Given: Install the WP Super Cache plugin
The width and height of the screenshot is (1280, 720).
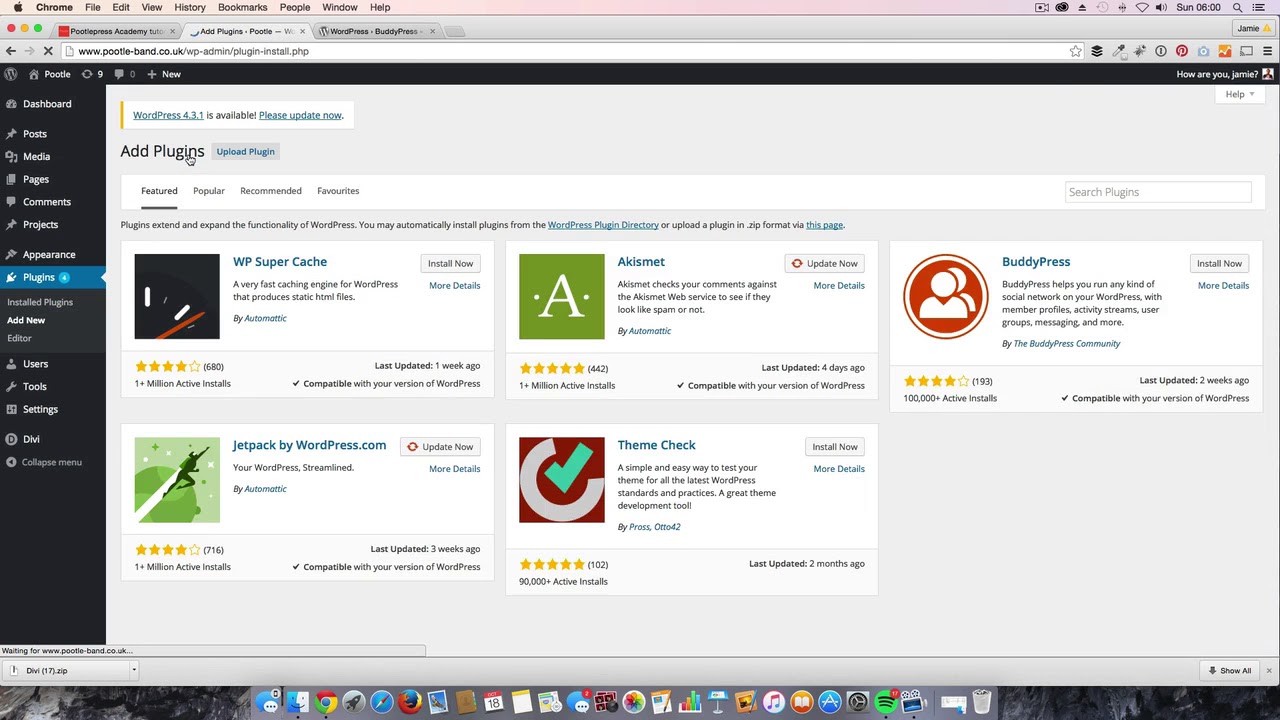Looking at the screenshot, I should tap(450, 264).
